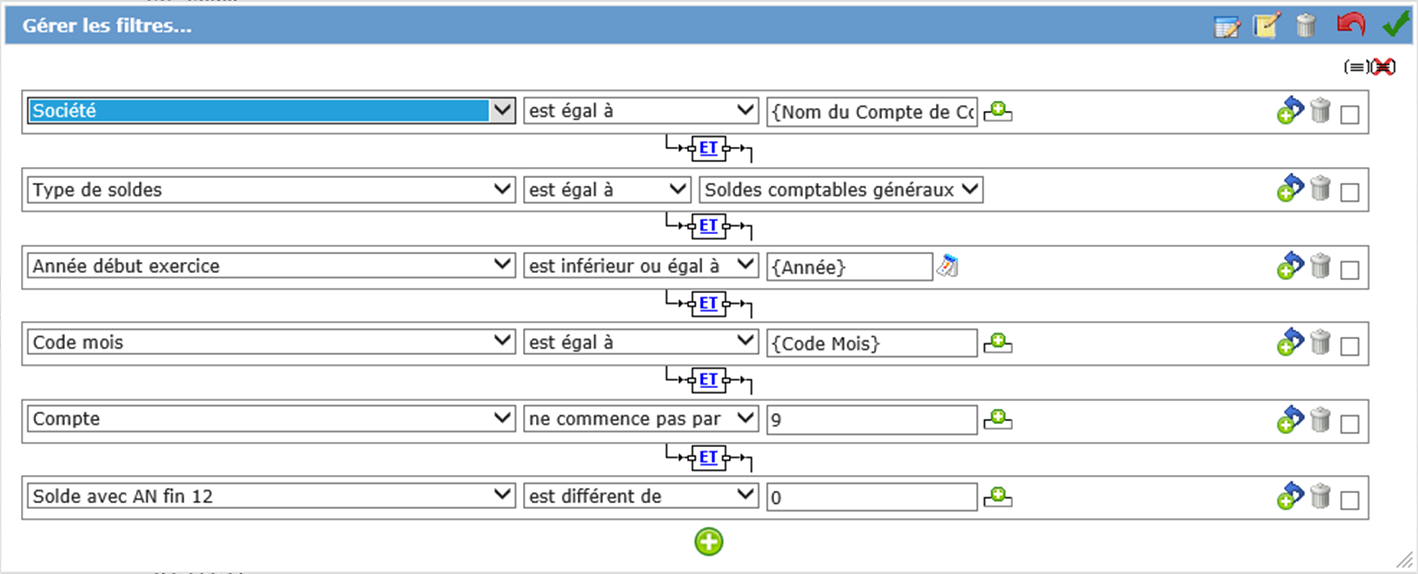Open the 'ne commence pas par' operator dropdown
Screen dimensions: 1418x574
click(641, 419)
